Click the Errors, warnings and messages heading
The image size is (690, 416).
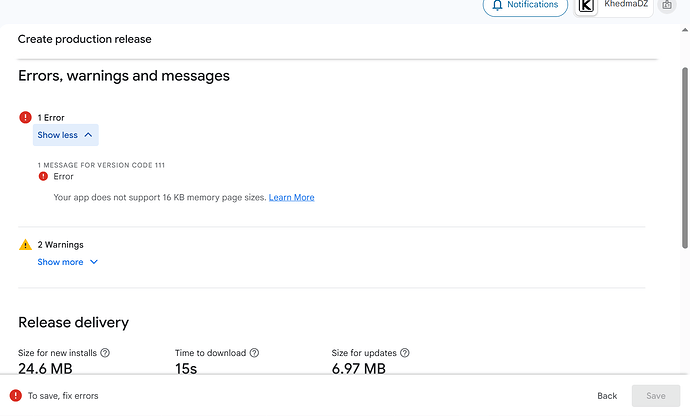[x=124, y=76]
